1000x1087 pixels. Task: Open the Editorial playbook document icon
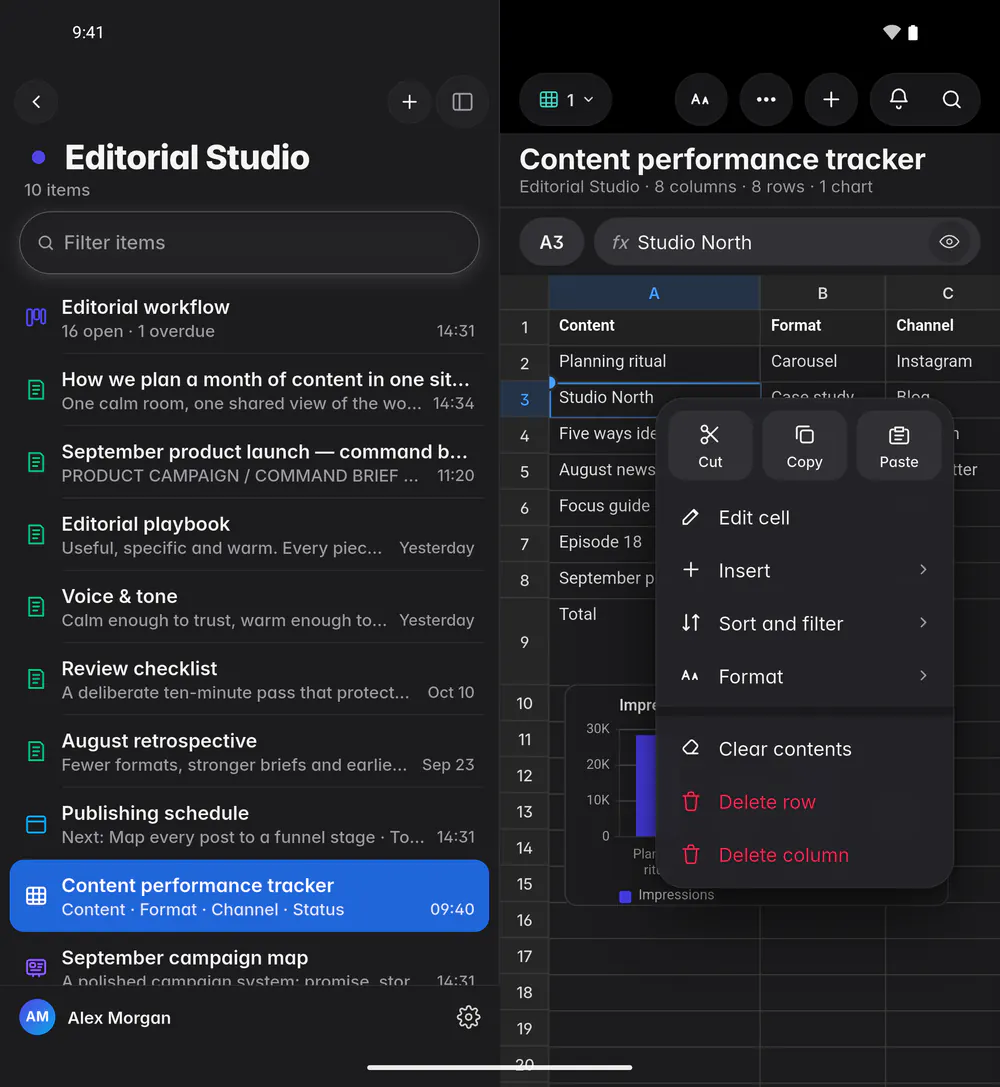[x=36, y=534]
